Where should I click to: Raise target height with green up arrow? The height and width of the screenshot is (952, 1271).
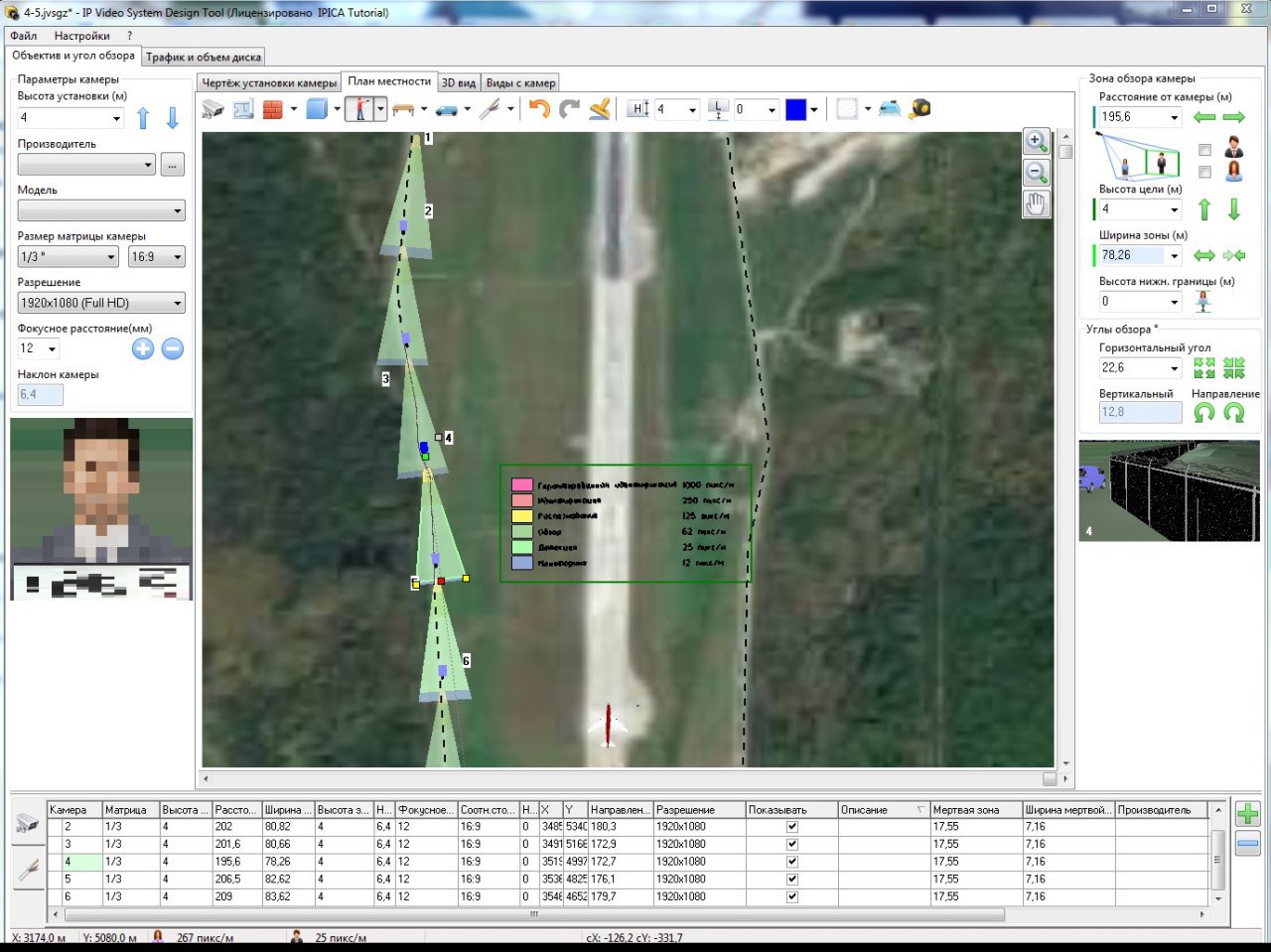[1204, 209]
